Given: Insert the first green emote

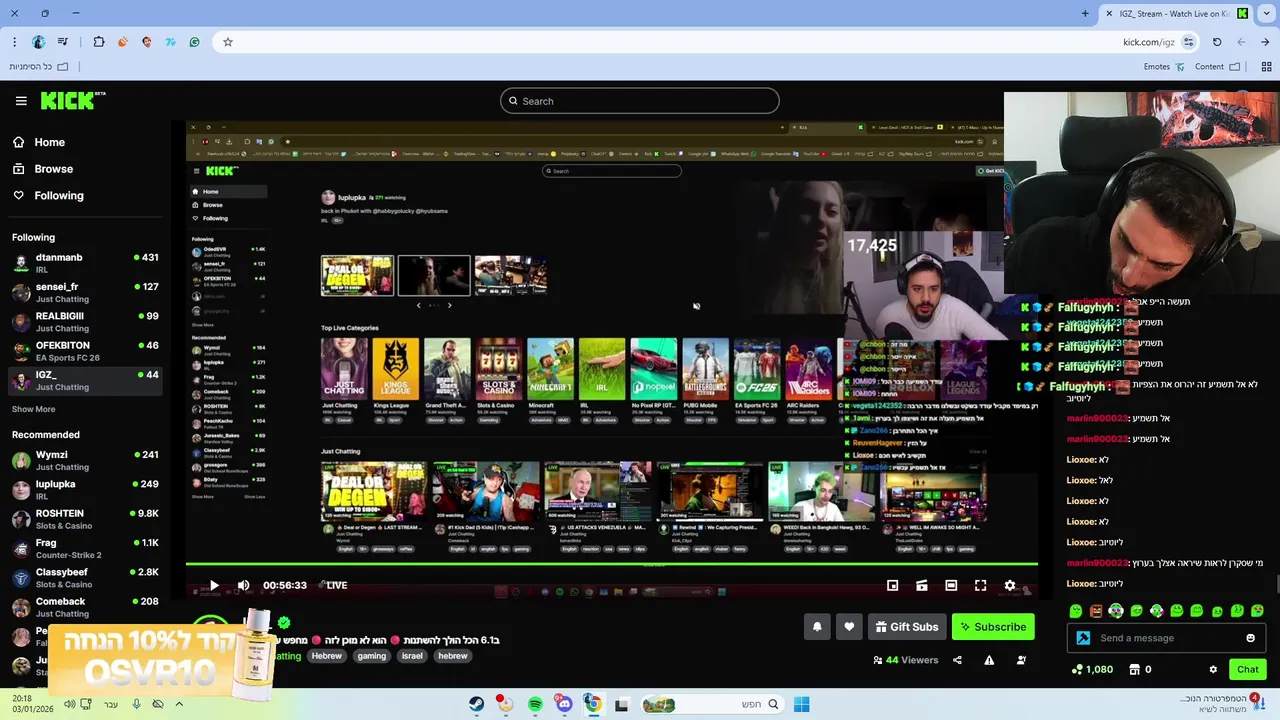Looking at the screenshot, I should point(1076,610).
